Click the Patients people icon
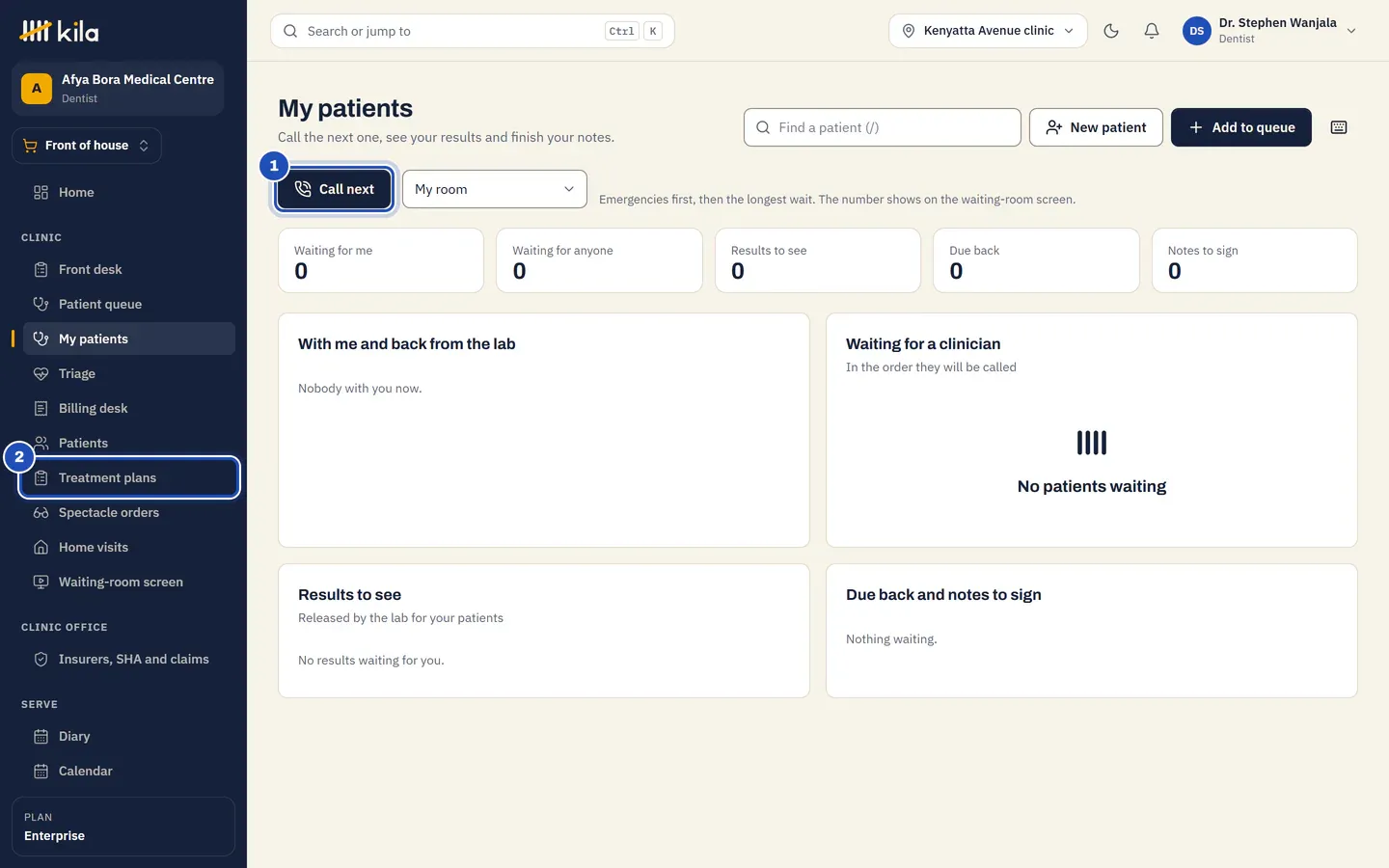1389x868 pixels. tap(41, 443)
